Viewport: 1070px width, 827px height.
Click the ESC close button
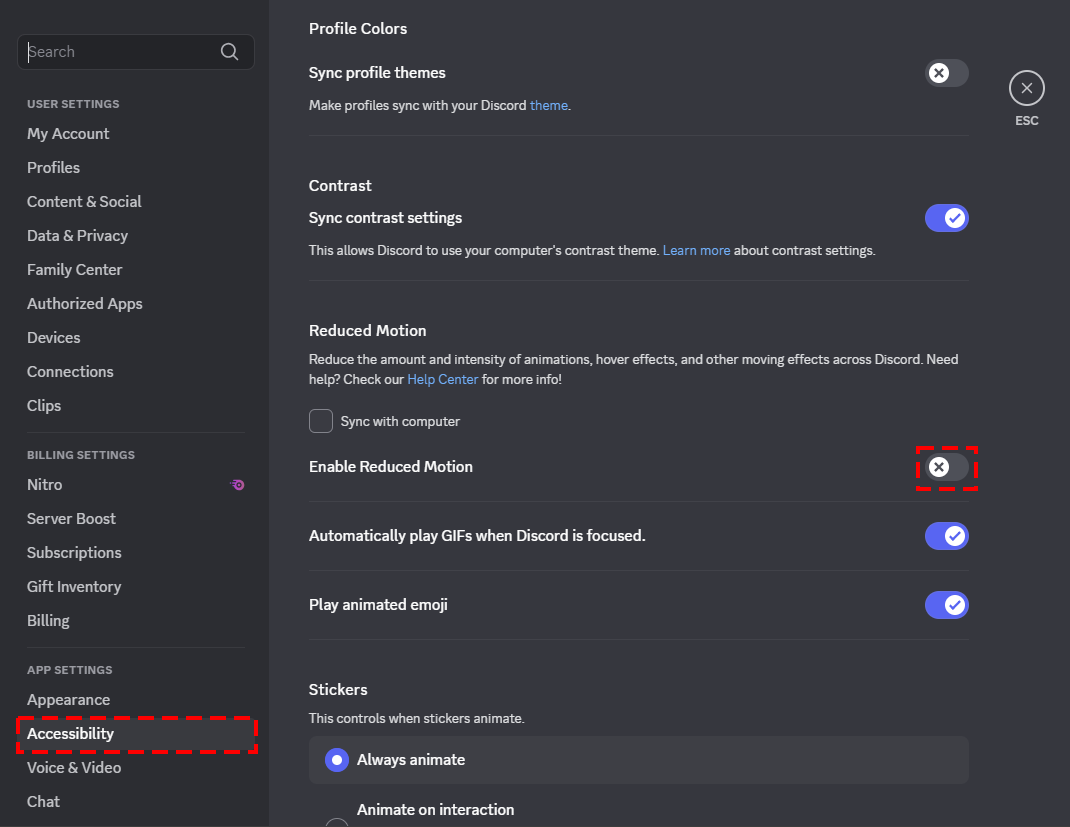1026,88
